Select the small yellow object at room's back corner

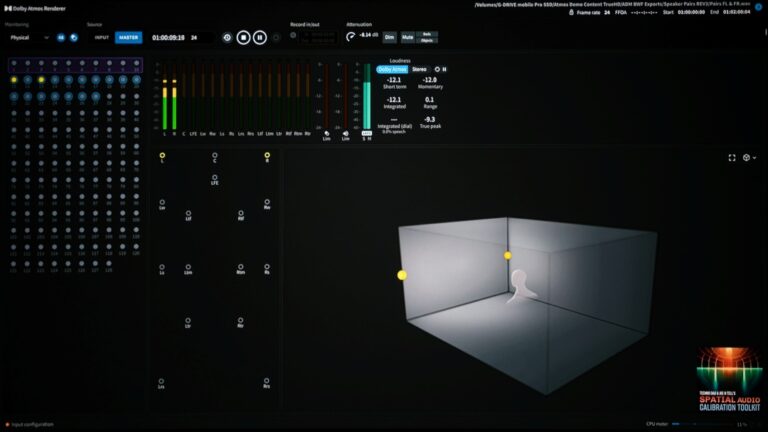[x=507, y=256]
